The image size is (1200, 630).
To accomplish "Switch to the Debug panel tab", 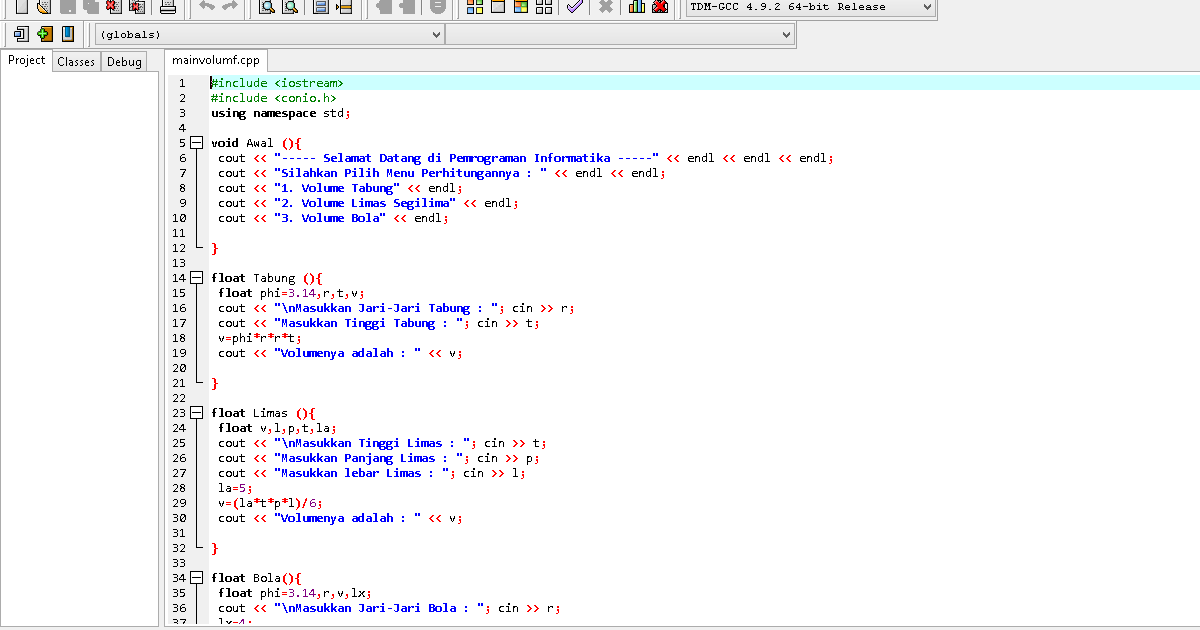I will [124, 61].
